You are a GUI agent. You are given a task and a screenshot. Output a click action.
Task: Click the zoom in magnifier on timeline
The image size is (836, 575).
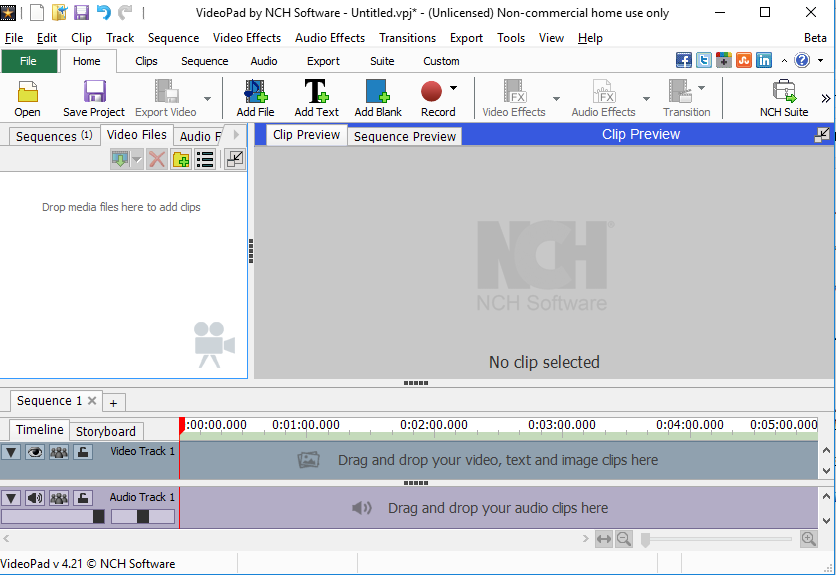[809, 539]
